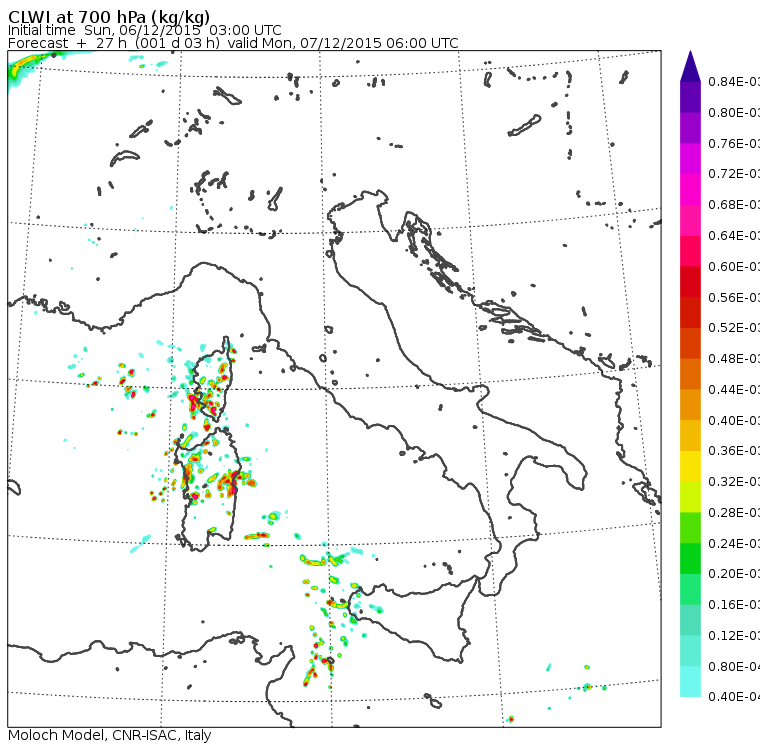The width and height of the screenshot is (760, 749).
Task: Click the dark purple arrow atop the colorbar
Action: click(690, 66)
